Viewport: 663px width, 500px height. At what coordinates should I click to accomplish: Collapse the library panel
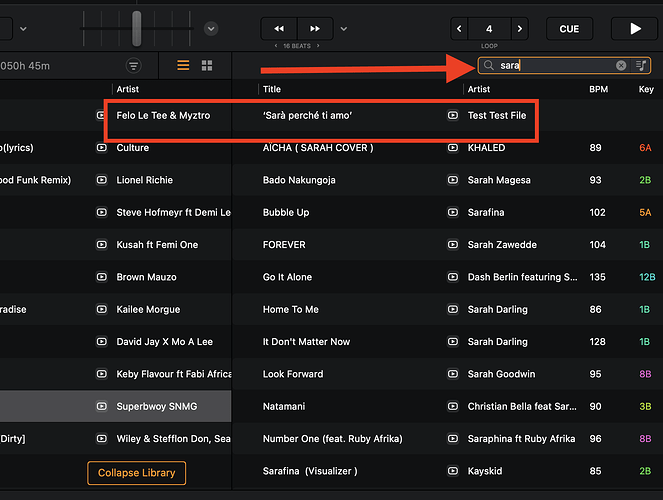136,473
